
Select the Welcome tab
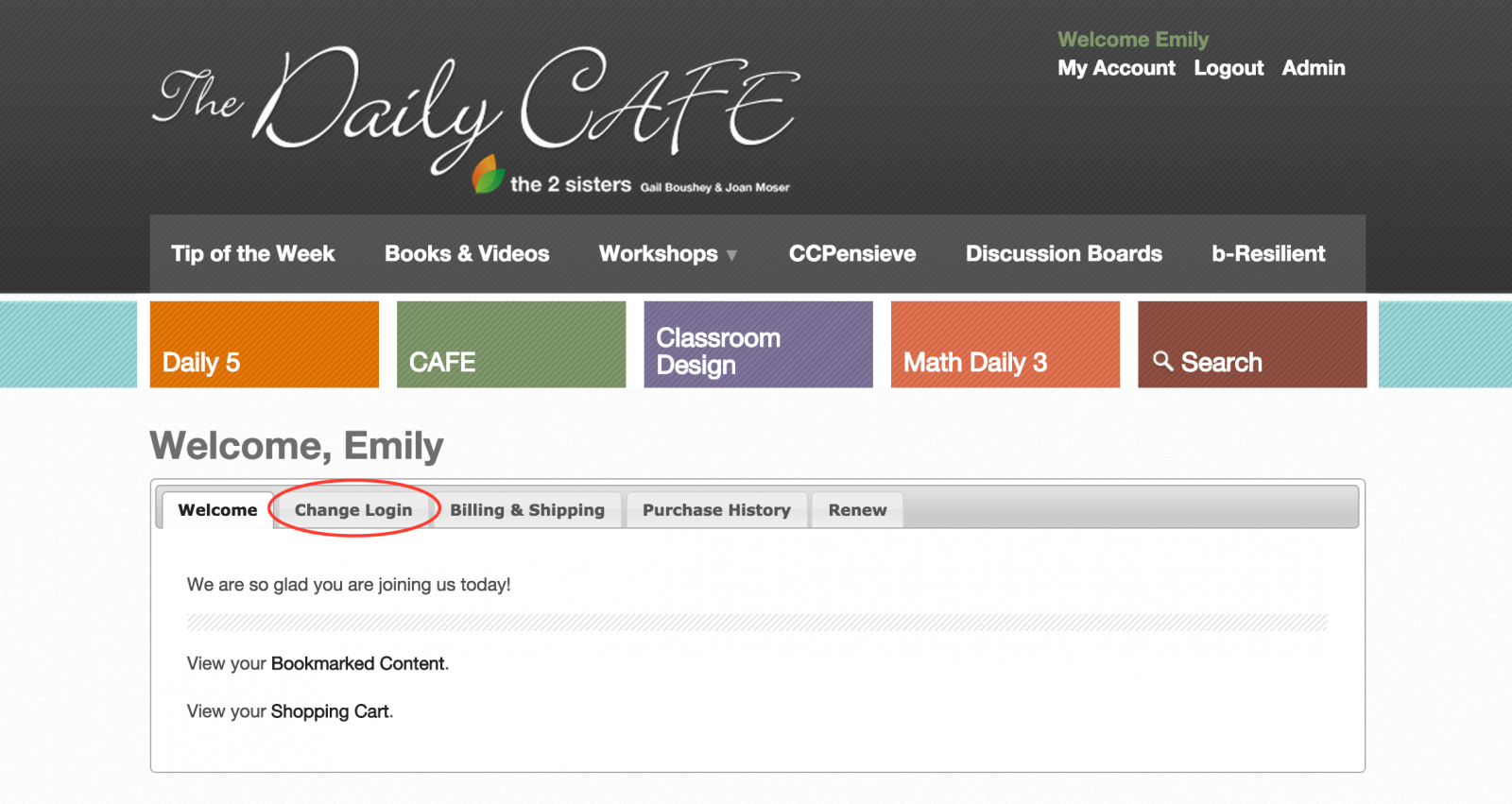point(217,510)
